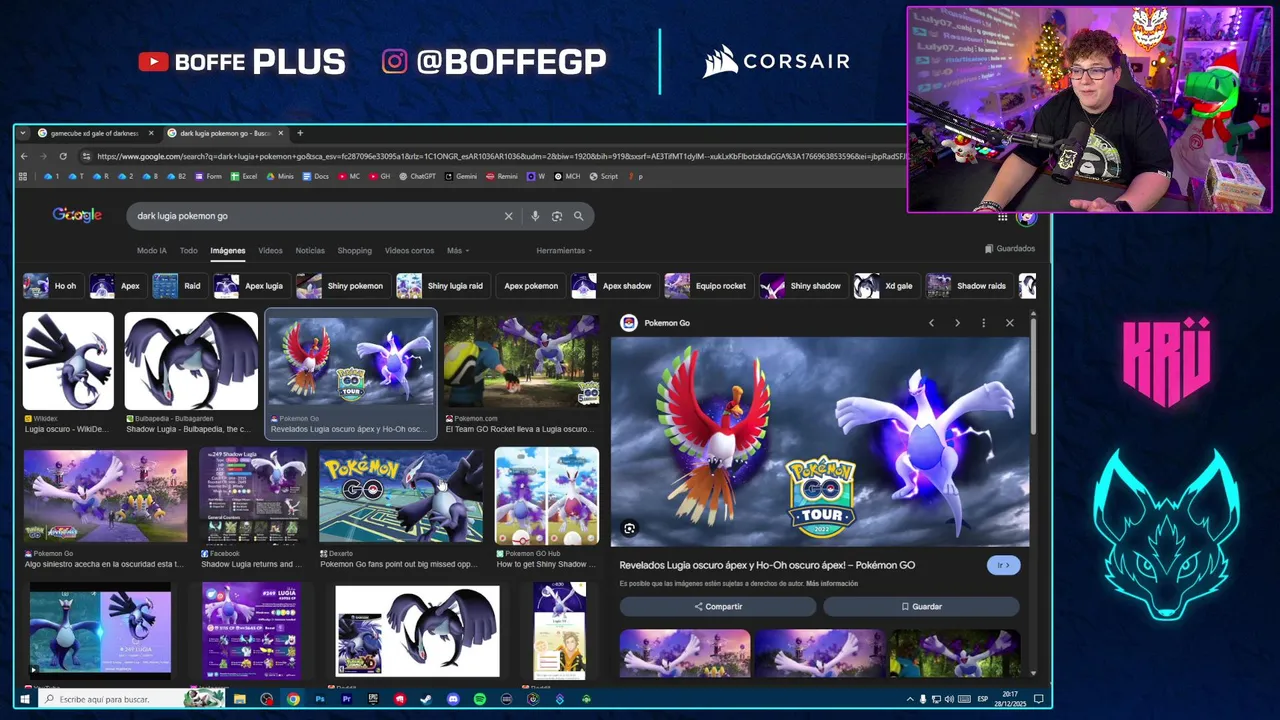Open Wikidex Lugia oscuro thumbnail
The height and width of the screenshot is (720, 1280).
pos(68,361)
